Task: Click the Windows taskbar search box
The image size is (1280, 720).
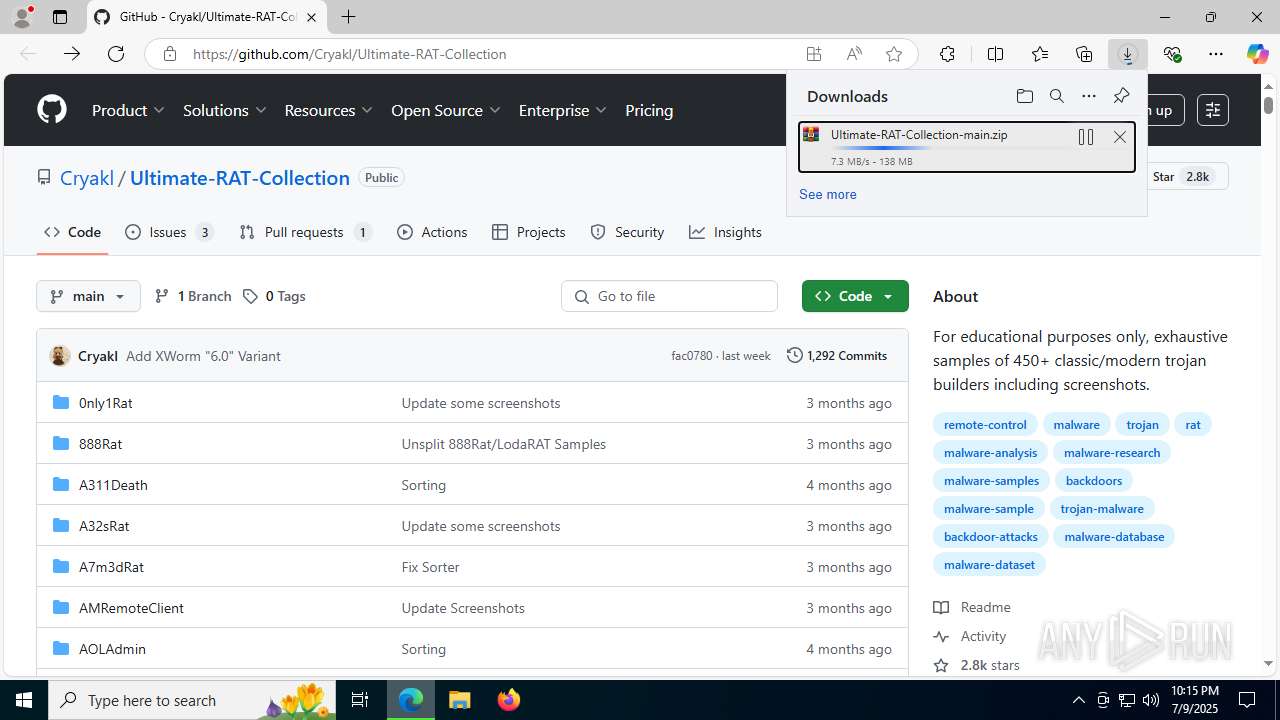Action: click(x=192, y=700)
